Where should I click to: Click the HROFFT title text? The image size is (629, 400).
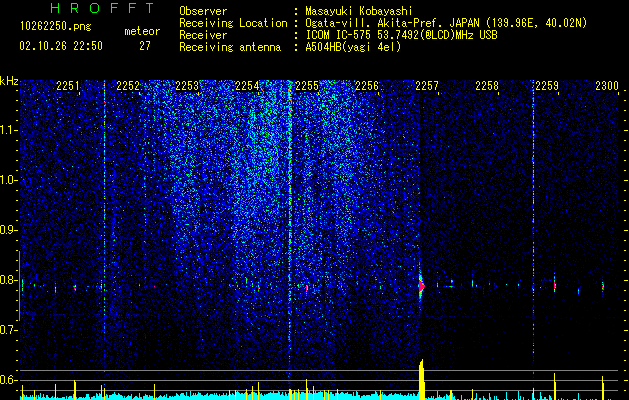103,8
